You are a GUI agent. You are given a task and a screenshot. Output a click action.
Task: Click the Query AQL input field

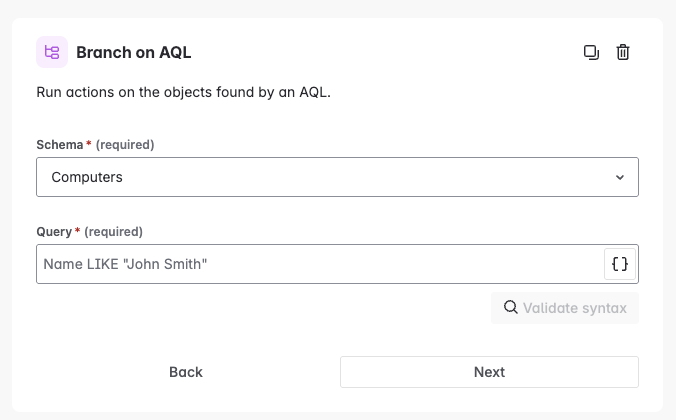(x=320, y=264)
